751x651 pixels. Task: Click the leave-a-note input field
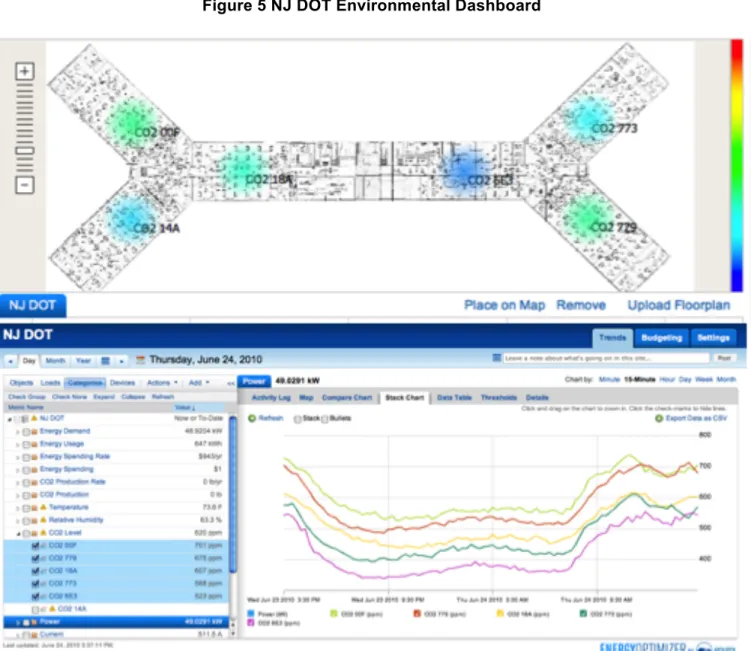[606, 358]
